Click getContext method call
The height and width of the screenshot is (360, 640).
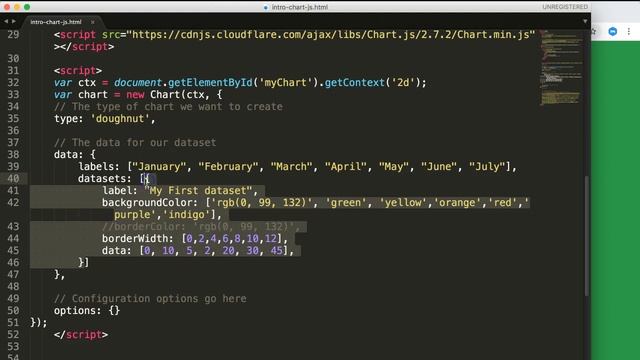(354, 83)
